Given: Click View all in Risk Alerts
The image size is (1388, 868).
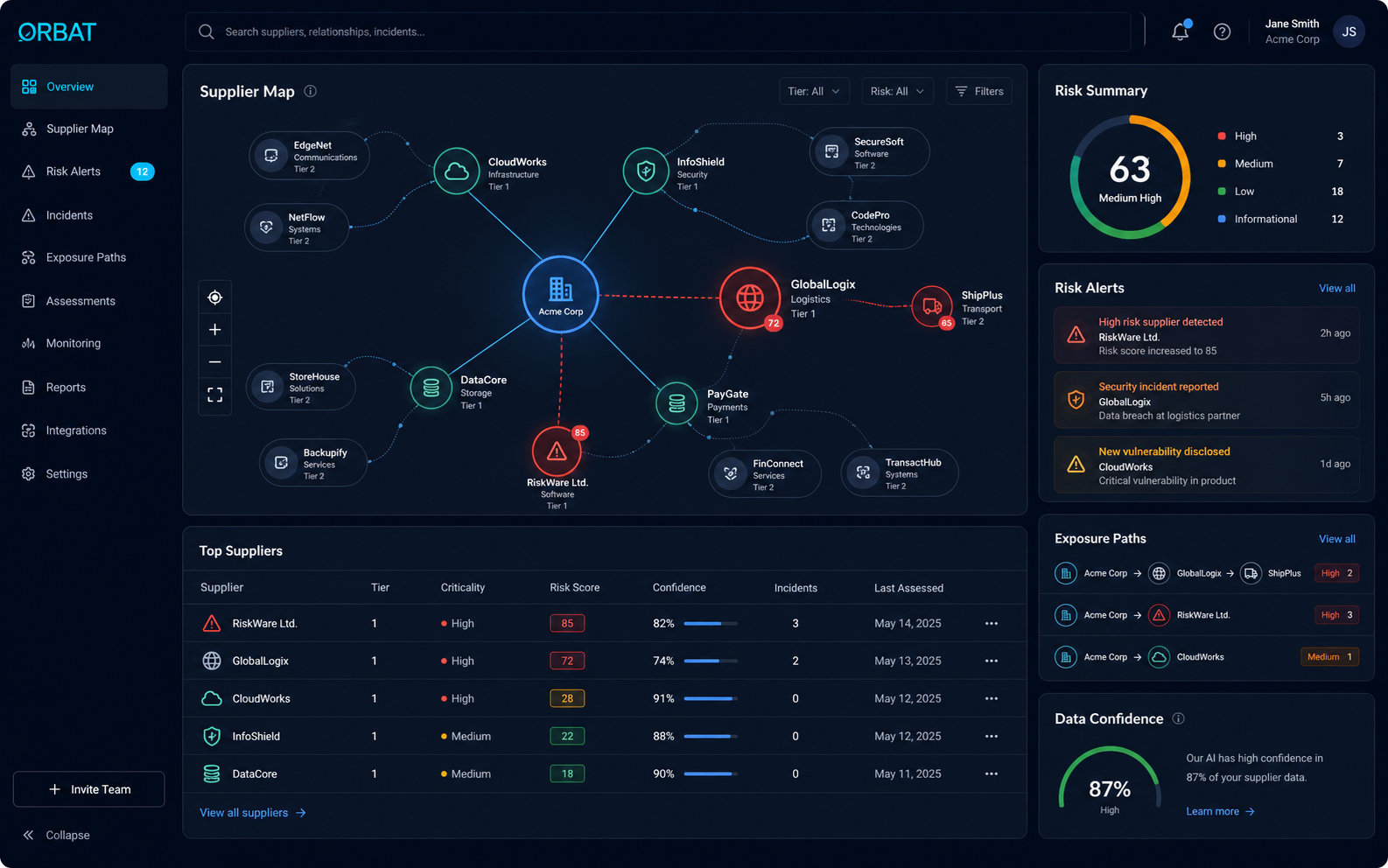Looking at the screenshot, I should pos(1337,288).
